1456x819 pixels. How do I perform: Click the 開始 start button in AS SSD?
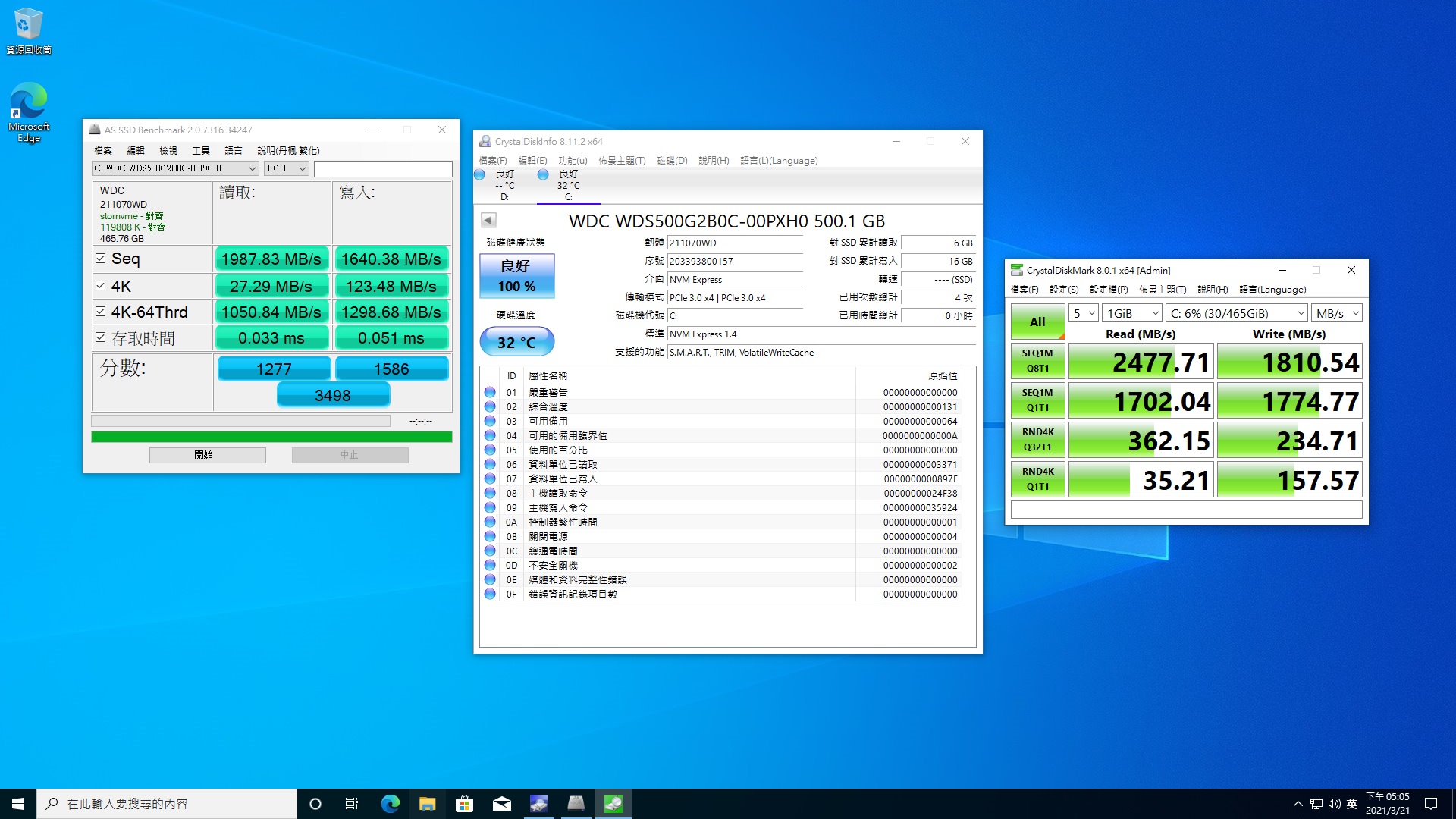[x=207, y=455]
